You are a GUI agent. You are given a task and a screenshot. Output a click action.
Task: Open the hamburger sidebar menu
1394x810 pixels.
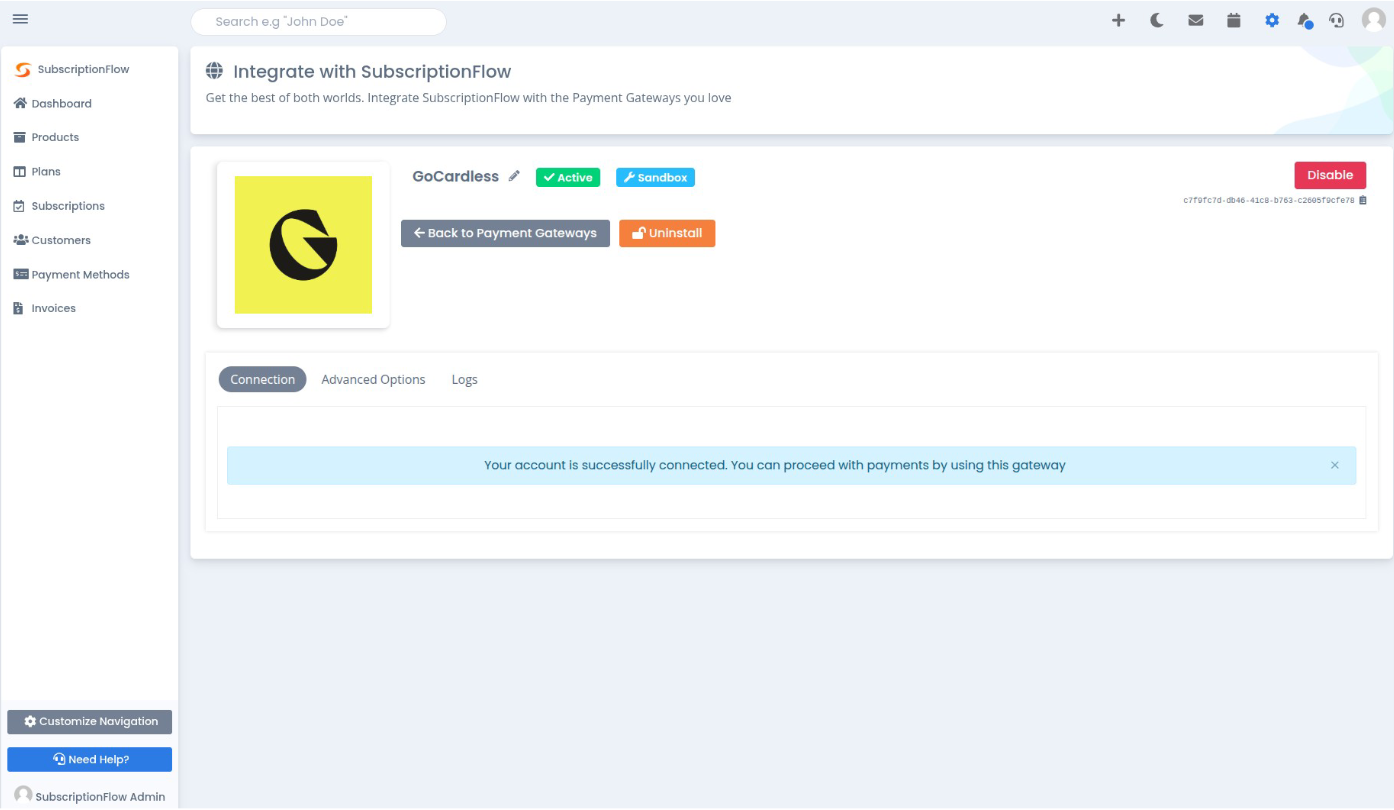click(20, 19)
